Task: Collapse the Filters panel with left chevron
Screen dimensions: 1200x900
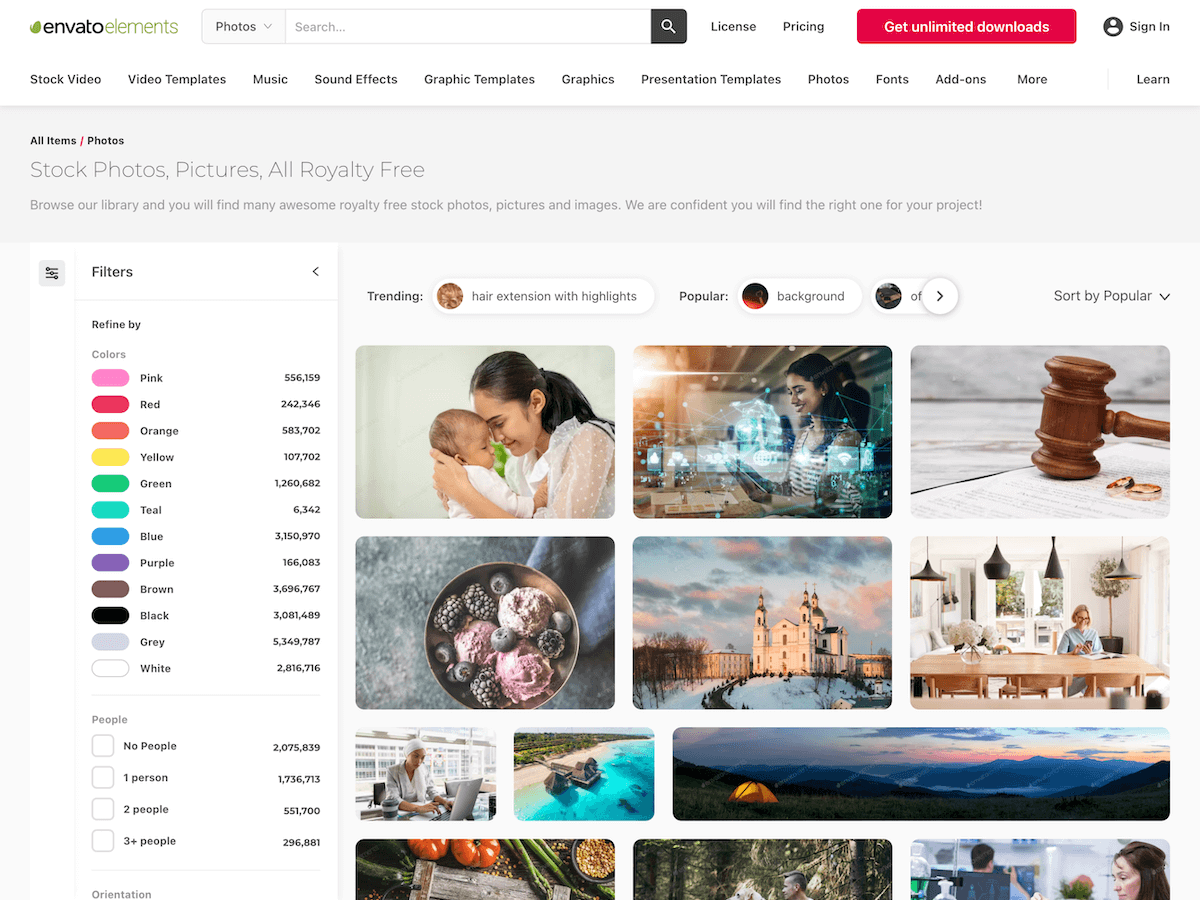Action: 316,272
